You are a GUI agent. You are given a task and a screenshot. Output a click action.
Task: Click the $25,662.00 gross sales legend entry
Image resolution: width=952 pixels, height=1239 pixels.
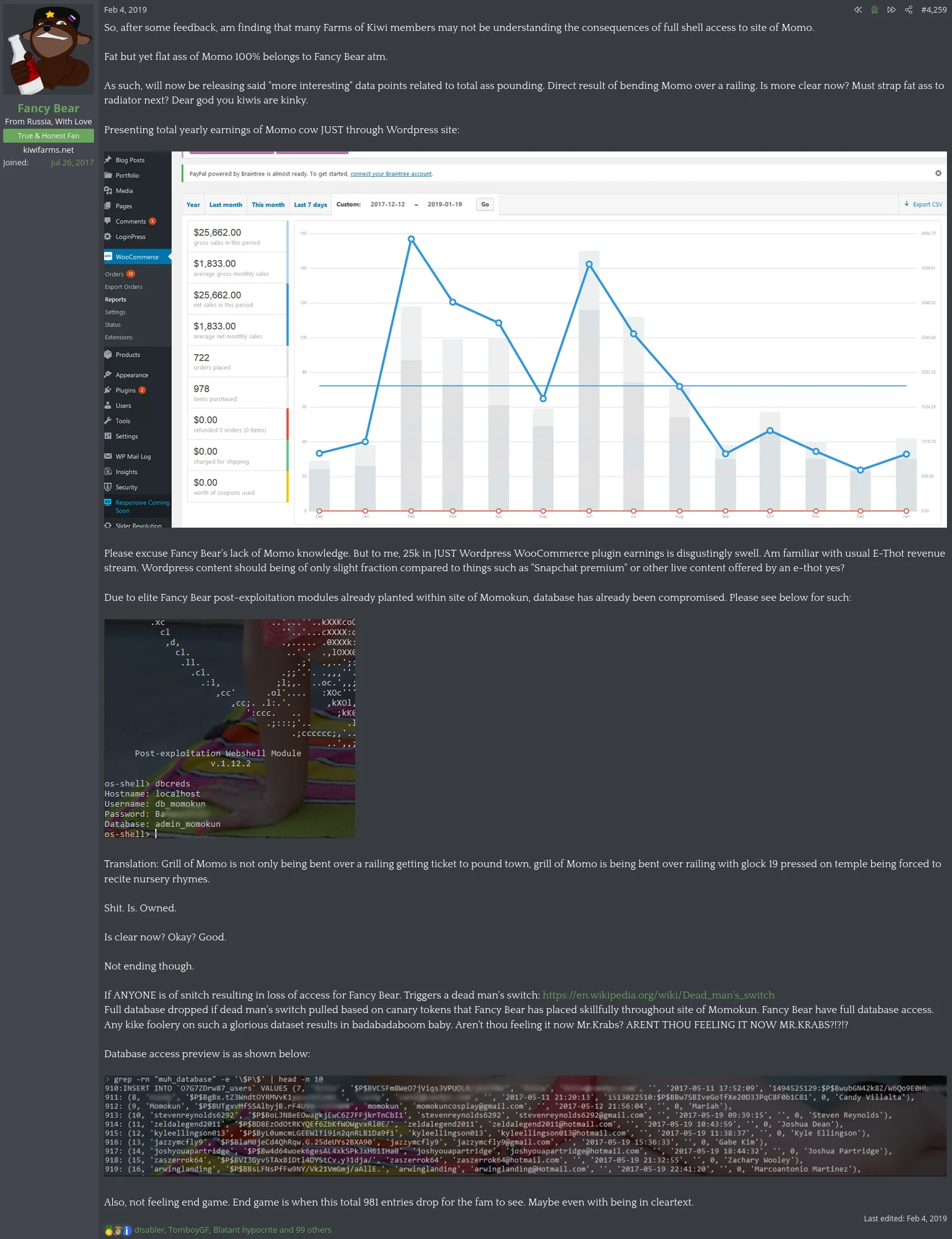point(237,237)
